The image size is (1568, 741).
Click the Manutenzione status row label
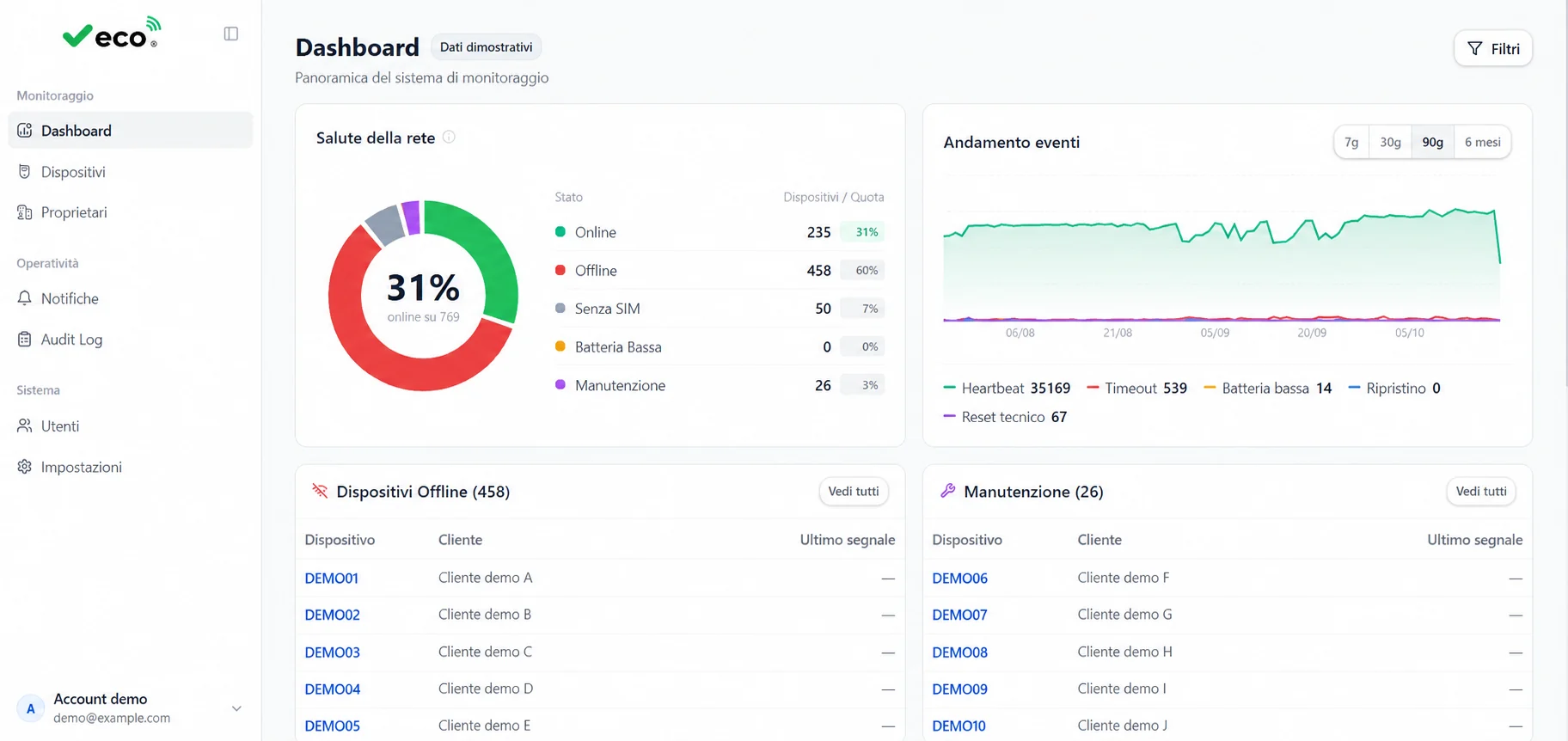tap(620, 385)
